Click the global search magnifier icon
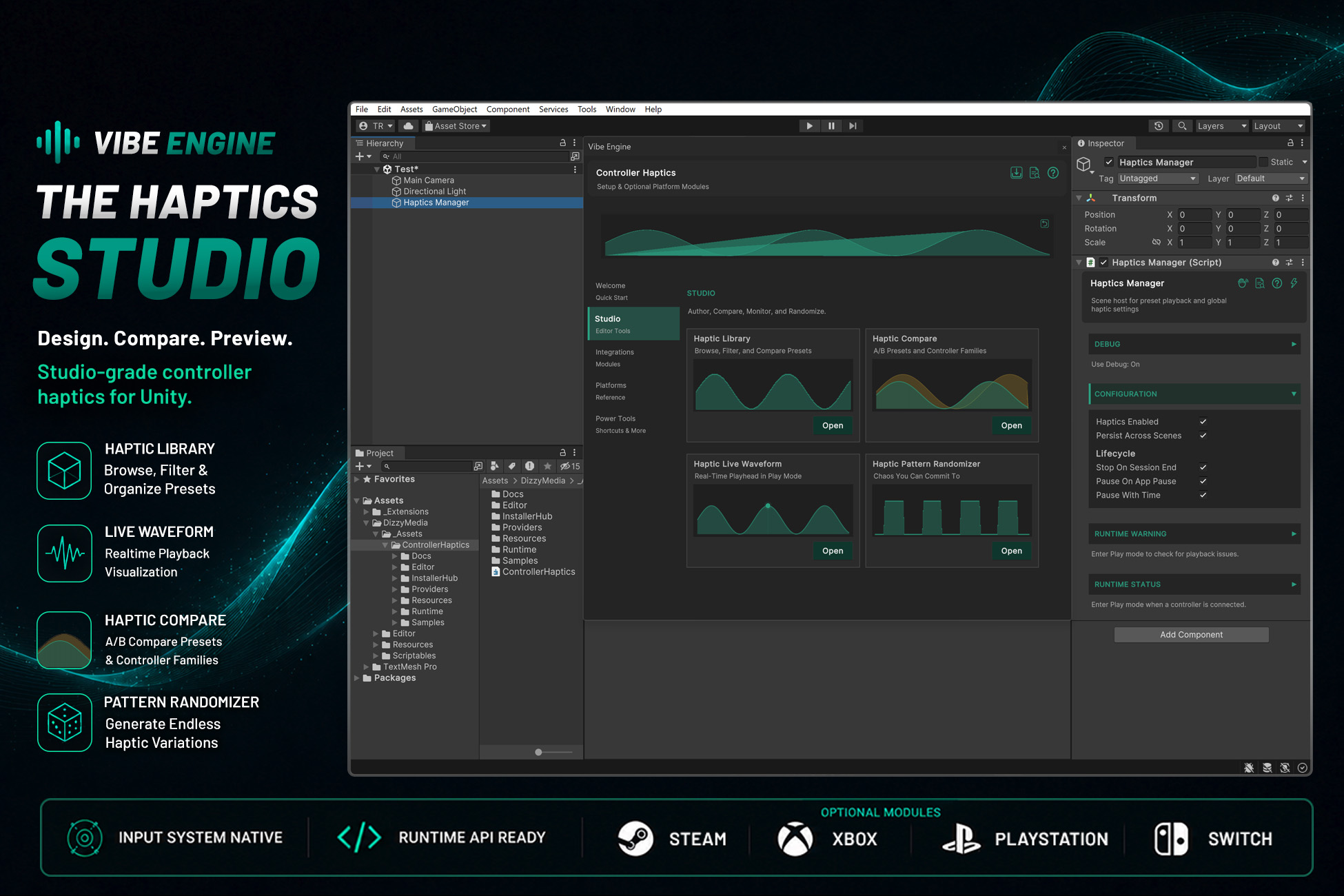Viewport: 1344px width, 896px height. (1182, 126)
